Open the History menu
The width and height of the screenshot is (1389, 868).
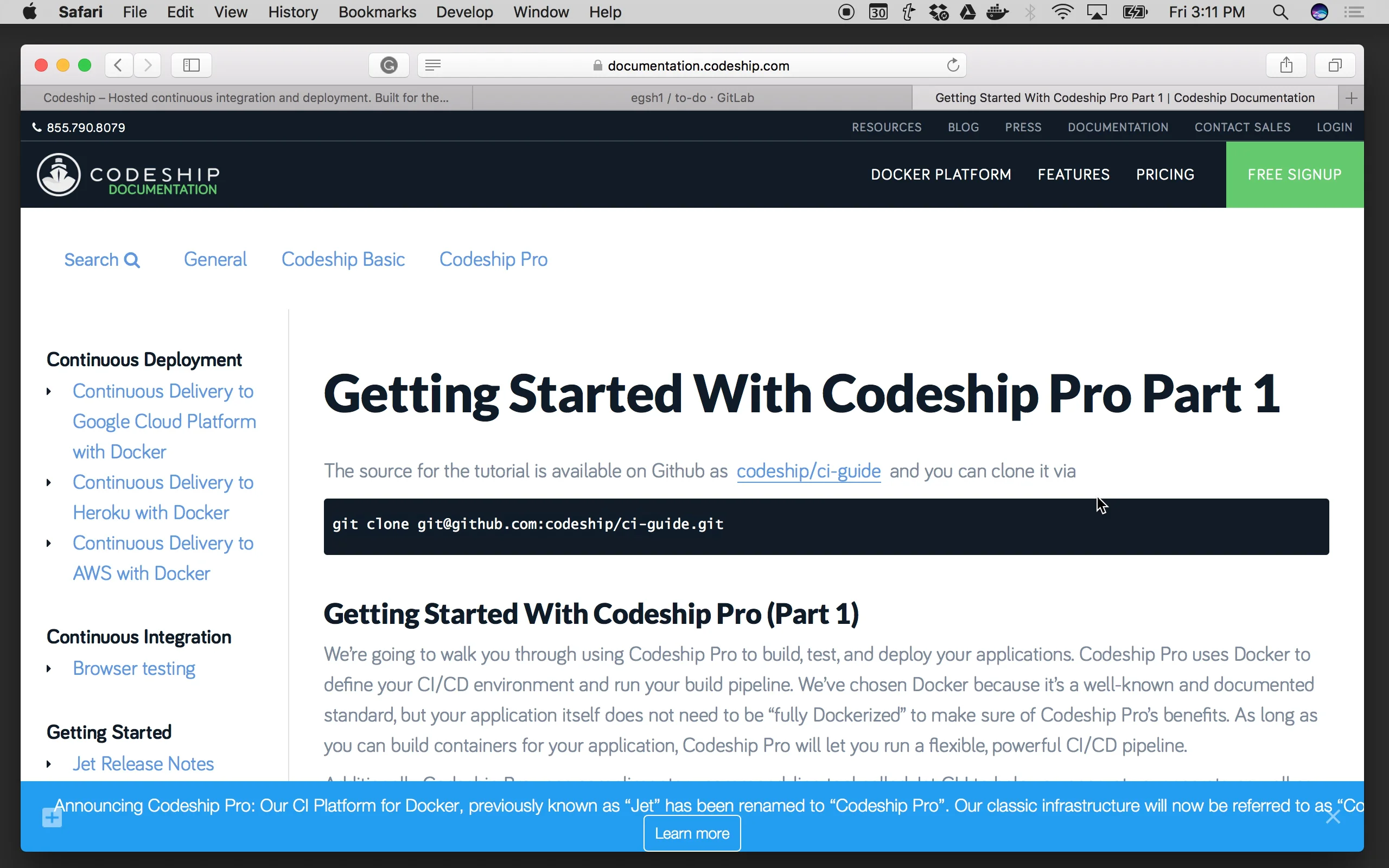pos(293,12)
